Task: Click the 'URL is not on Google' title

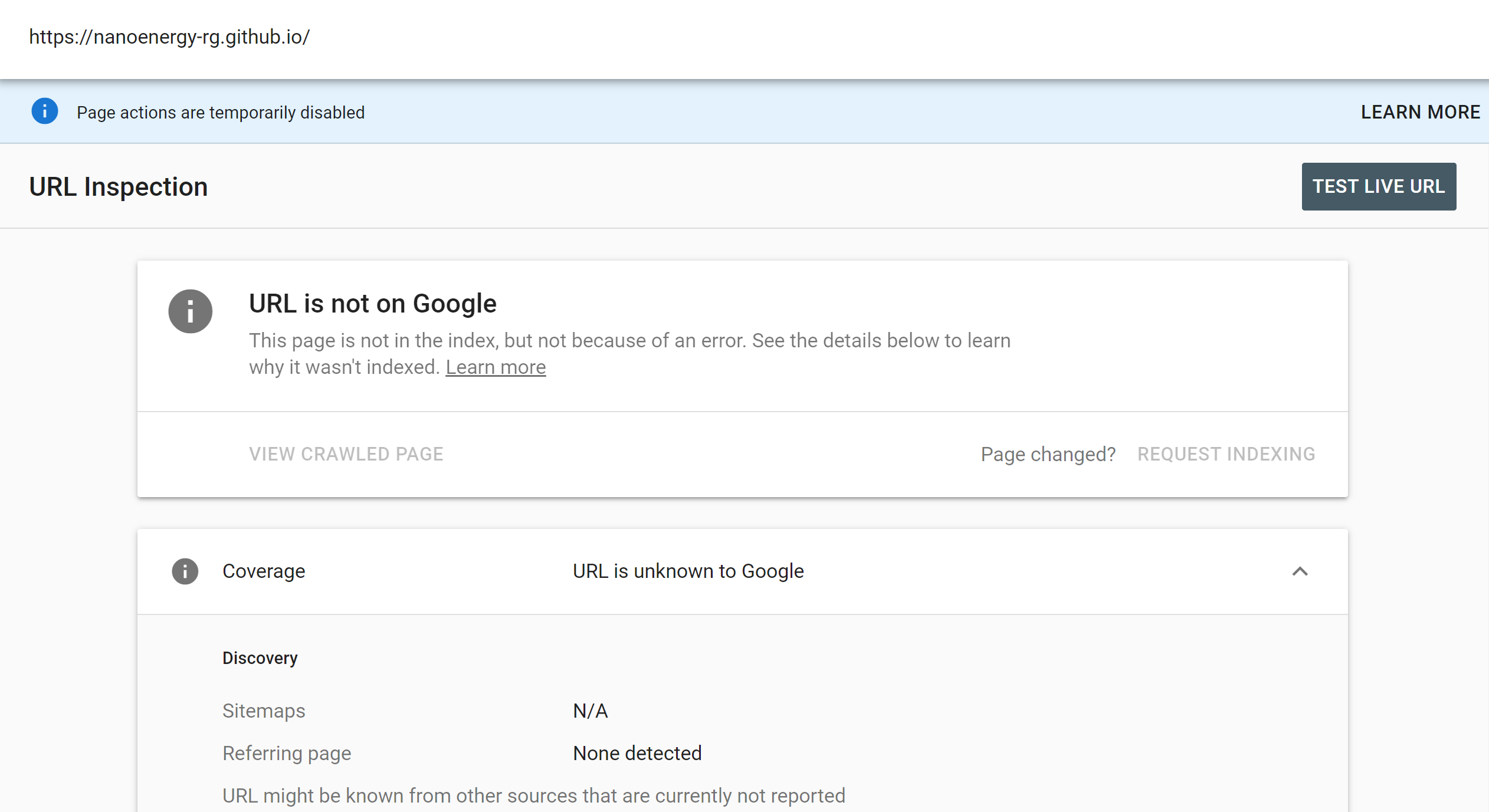Action: 372,304
